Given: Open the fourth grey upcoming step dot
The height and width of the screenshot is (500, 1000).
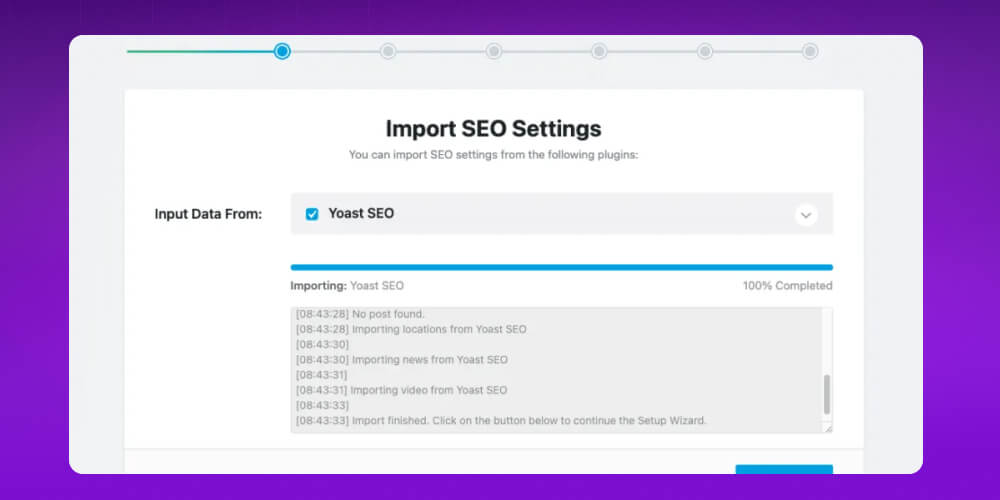Looking at the screenshot, I should (705, 52).
